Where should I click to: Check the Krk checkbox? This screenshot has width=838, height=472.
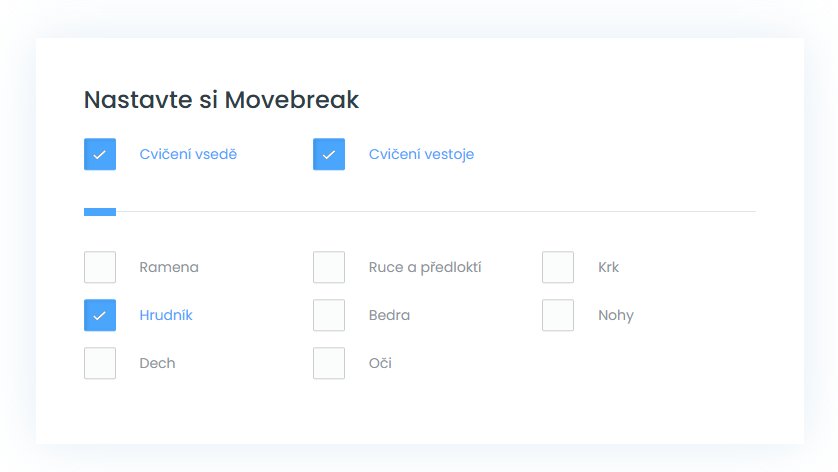[558, 267]
